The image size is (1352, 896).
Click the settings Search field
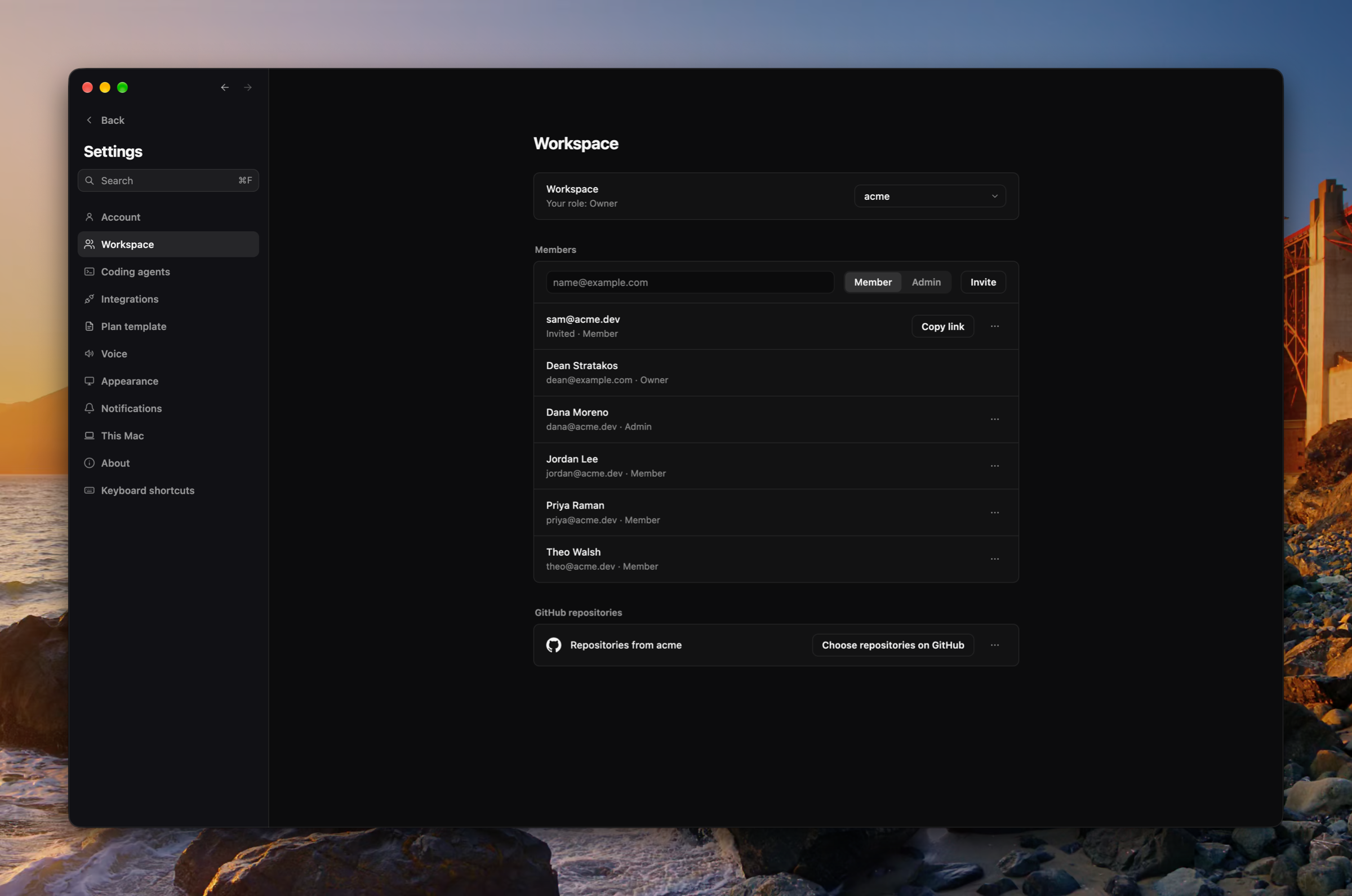(168, 181)
